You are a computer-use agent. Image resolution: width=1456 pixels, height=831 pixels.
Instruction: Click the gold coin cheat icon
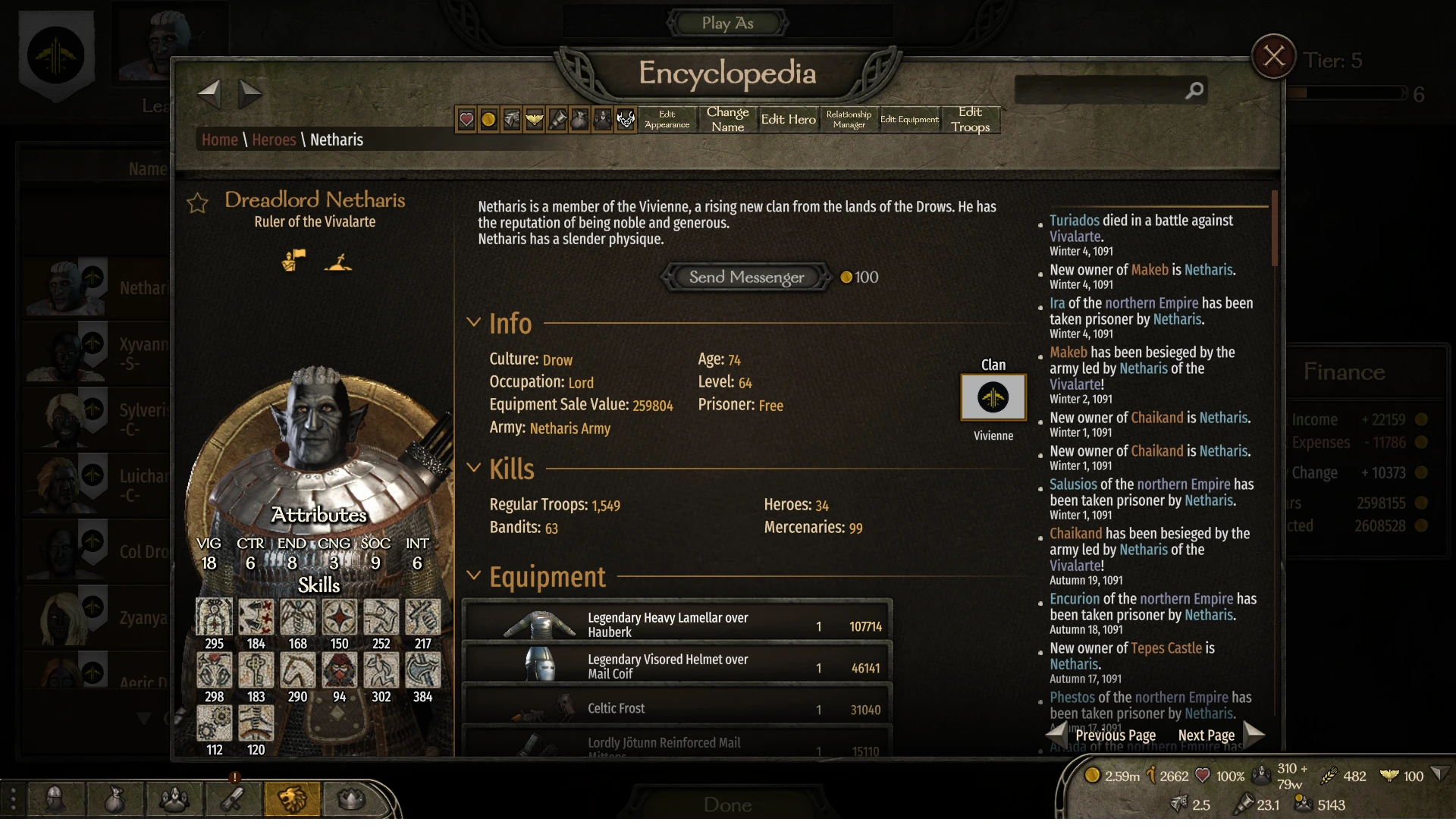[x=489, y=120]
